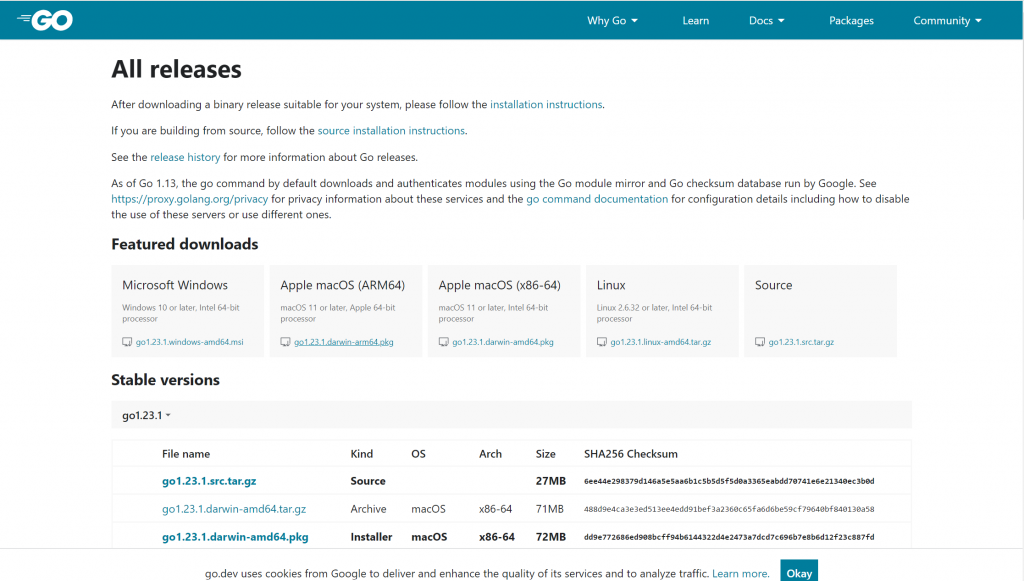Click checksum starting with 6ee44e298379
This screenshot has height=581, width=1024.
[729, 481]
